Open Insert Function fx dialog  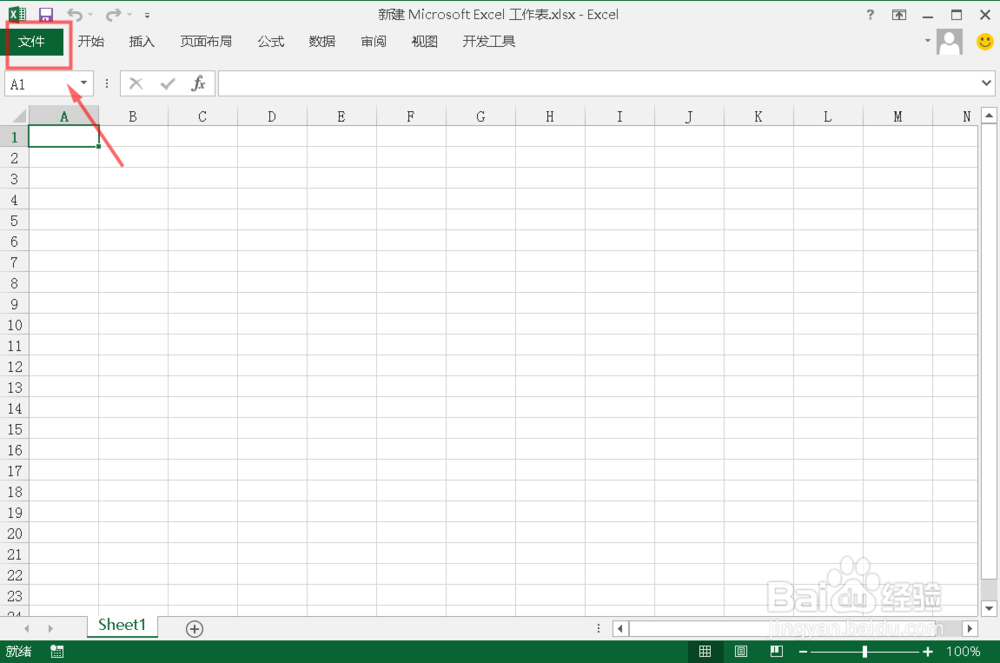(x=198, y=84)
